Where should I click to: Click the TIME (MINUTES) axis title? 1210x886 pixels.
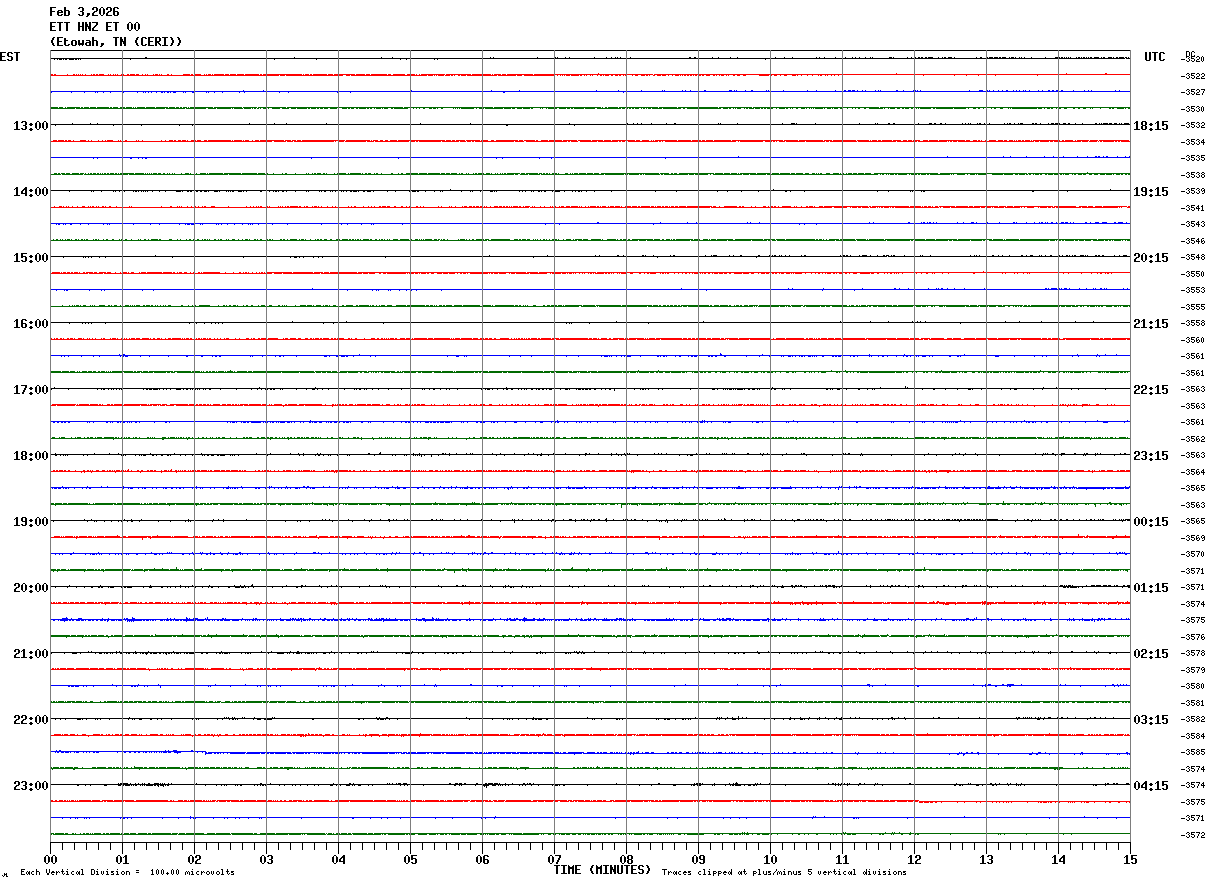click(x=602, y=870)
